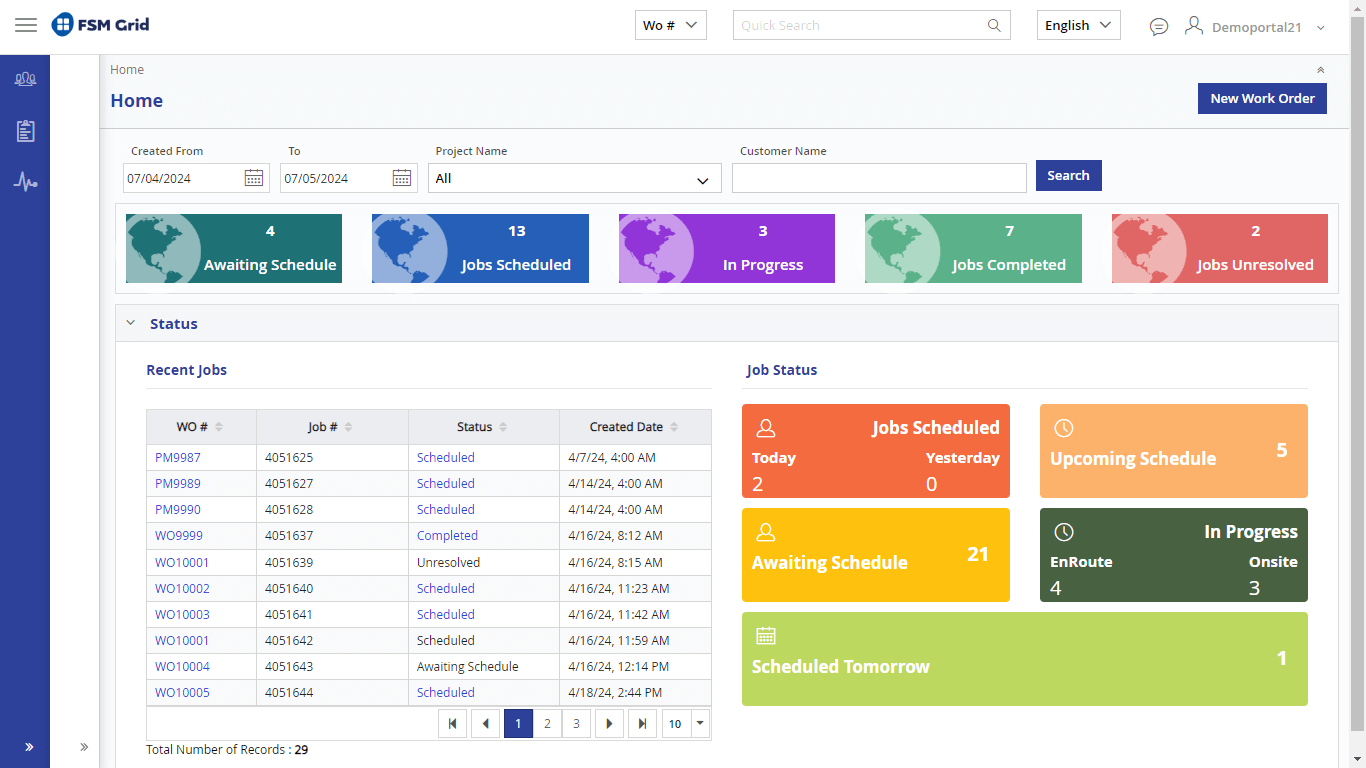Collapse the header with double-chevron up icon
Image resolution: width=1366 pixels, height=768 pixels.
[1320, 70]
